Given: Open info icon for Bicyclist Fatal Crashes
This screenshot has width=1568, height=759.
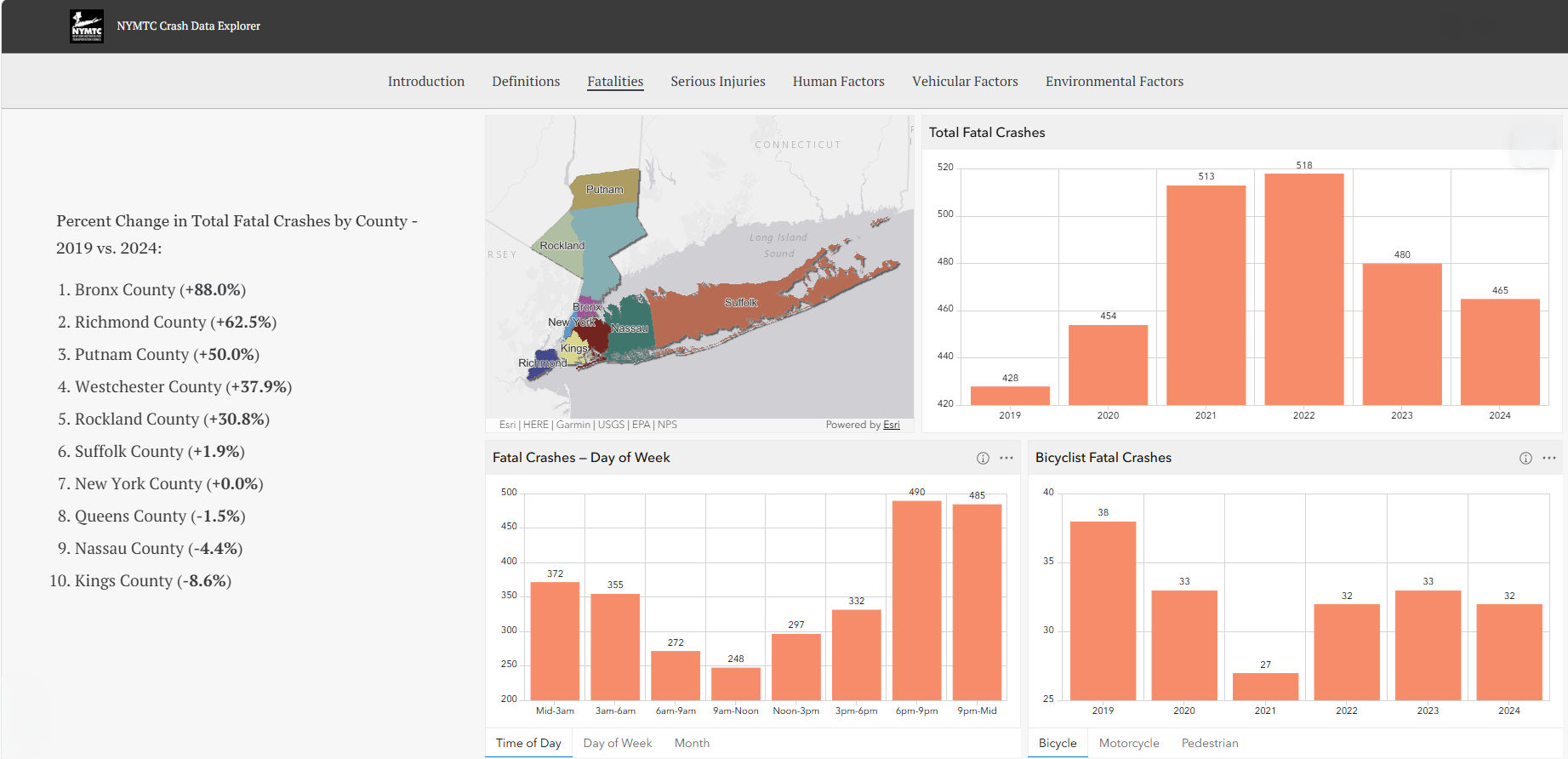Looking at the screenshot, I should [x=1525, y=458].
